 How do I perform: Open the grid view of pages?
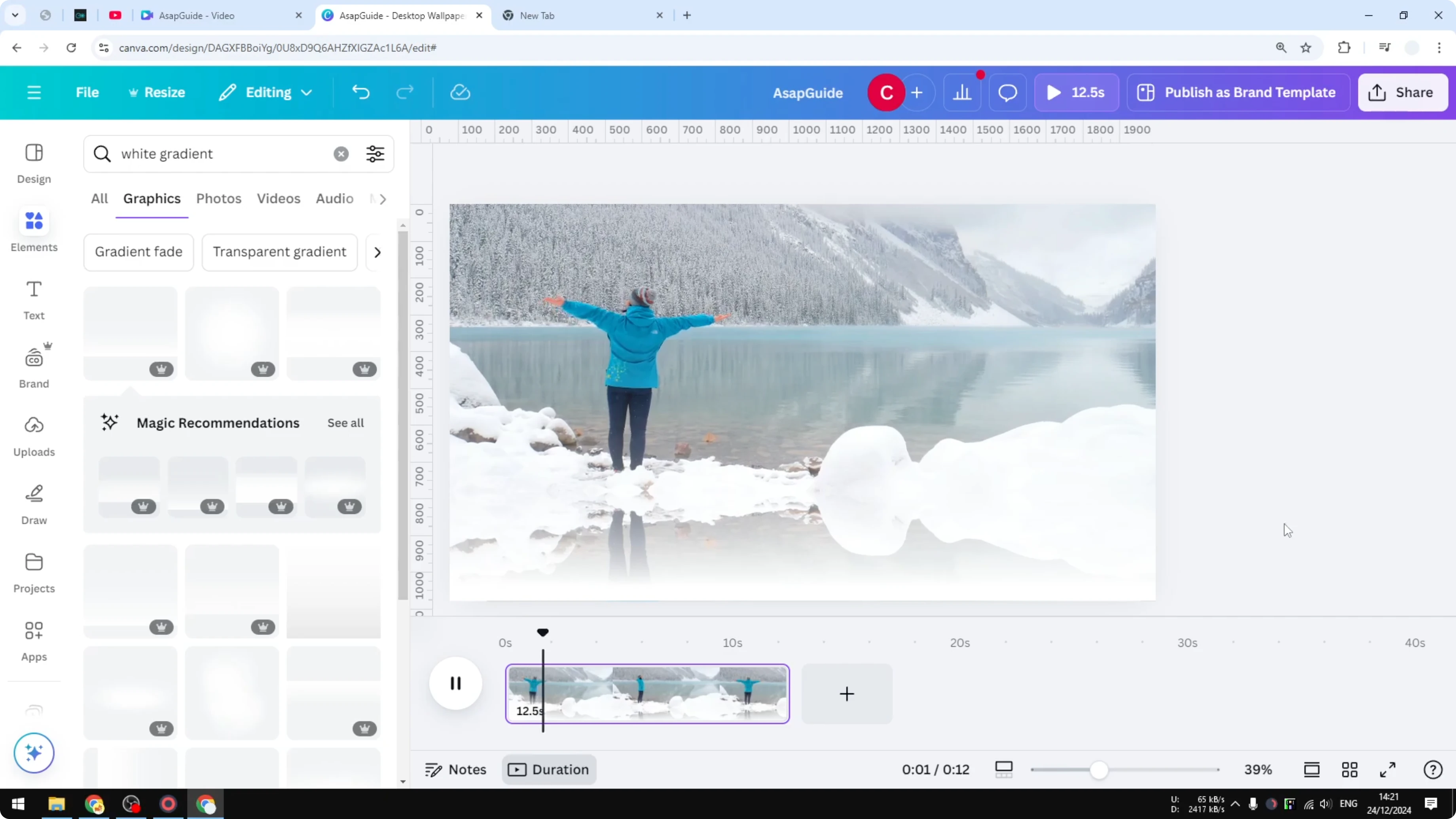click(x=1350, y=769)
